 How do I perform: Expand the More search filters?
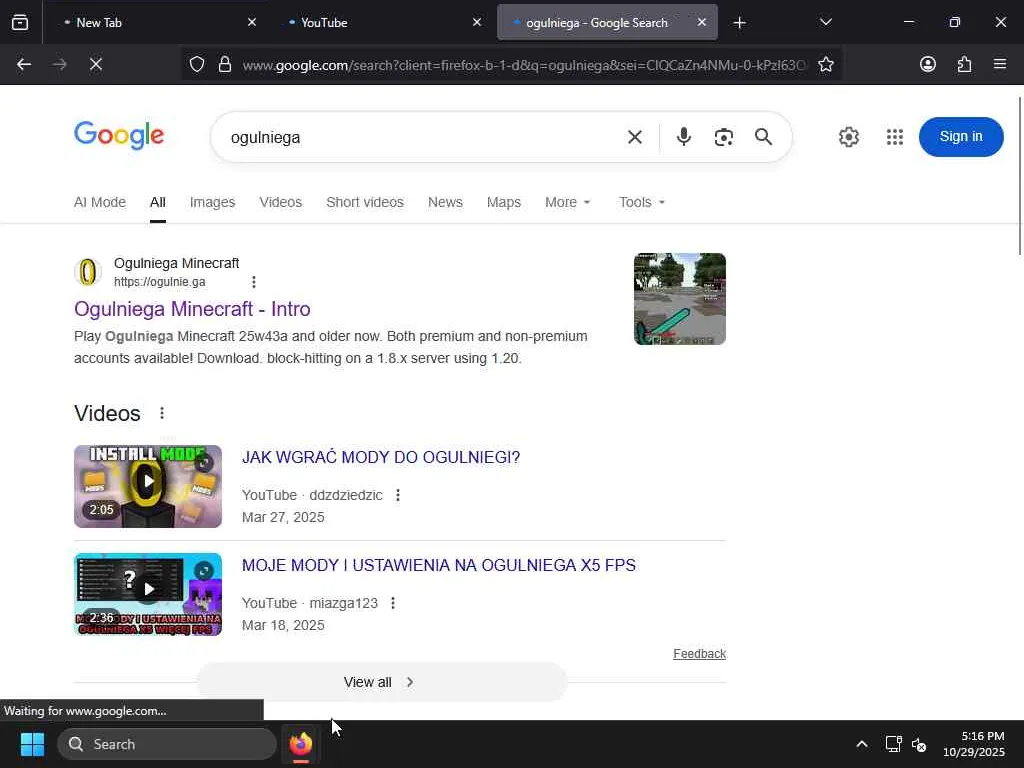pos(568,202)
